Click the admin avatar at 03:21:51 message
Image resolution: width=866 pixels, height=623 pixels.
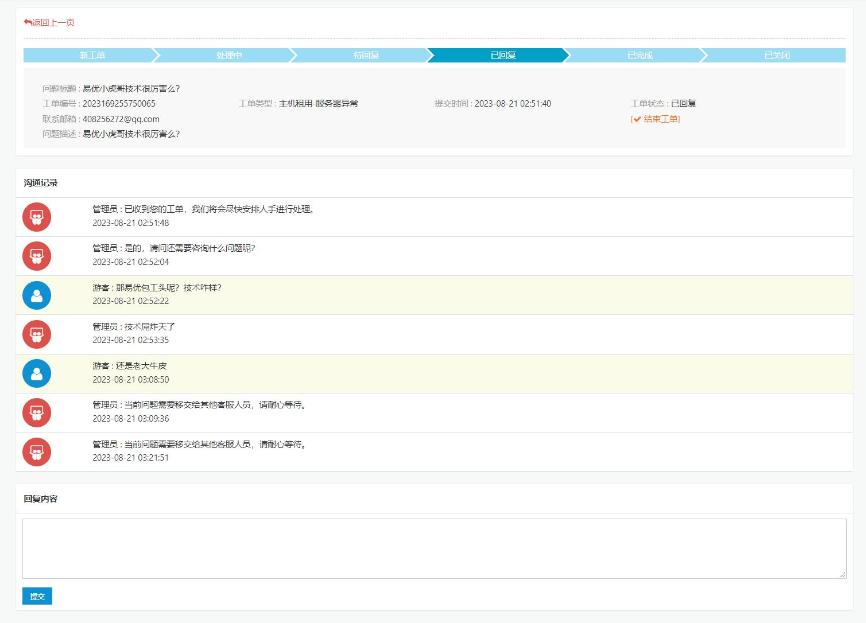(37, 451)
